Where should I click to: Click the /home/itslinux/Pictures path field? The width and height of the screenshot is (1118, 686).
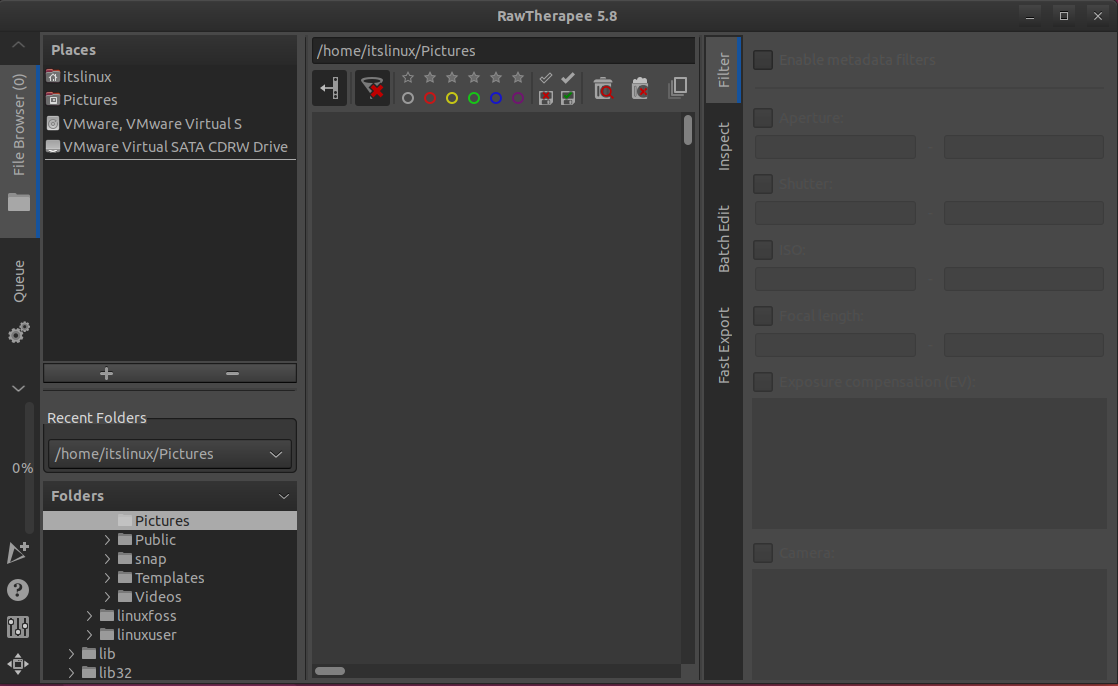click(503, 51)
